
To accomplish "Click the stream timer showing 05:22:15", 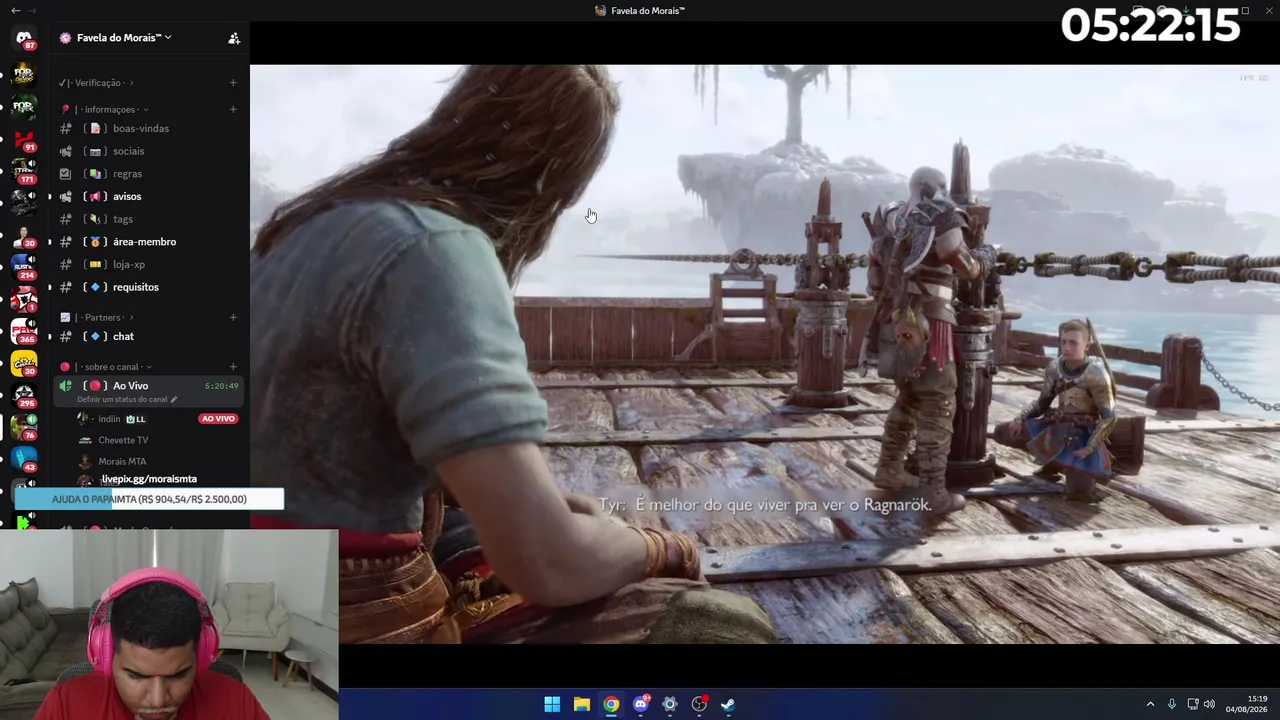I will tap(1150, 25).
